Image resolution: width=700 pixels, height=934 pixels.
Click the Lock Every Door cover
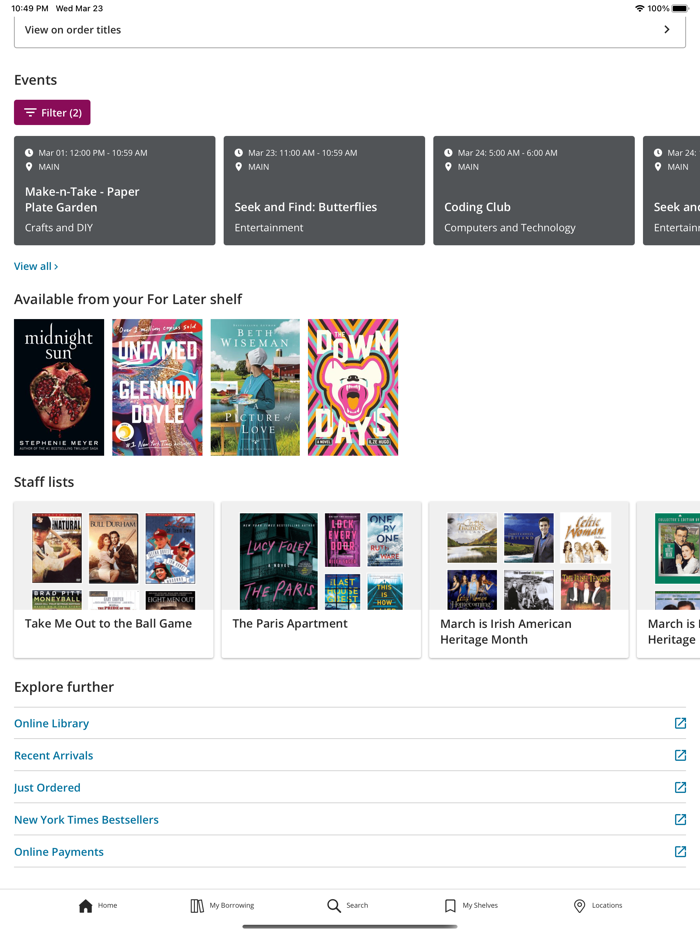click(343, 540)
